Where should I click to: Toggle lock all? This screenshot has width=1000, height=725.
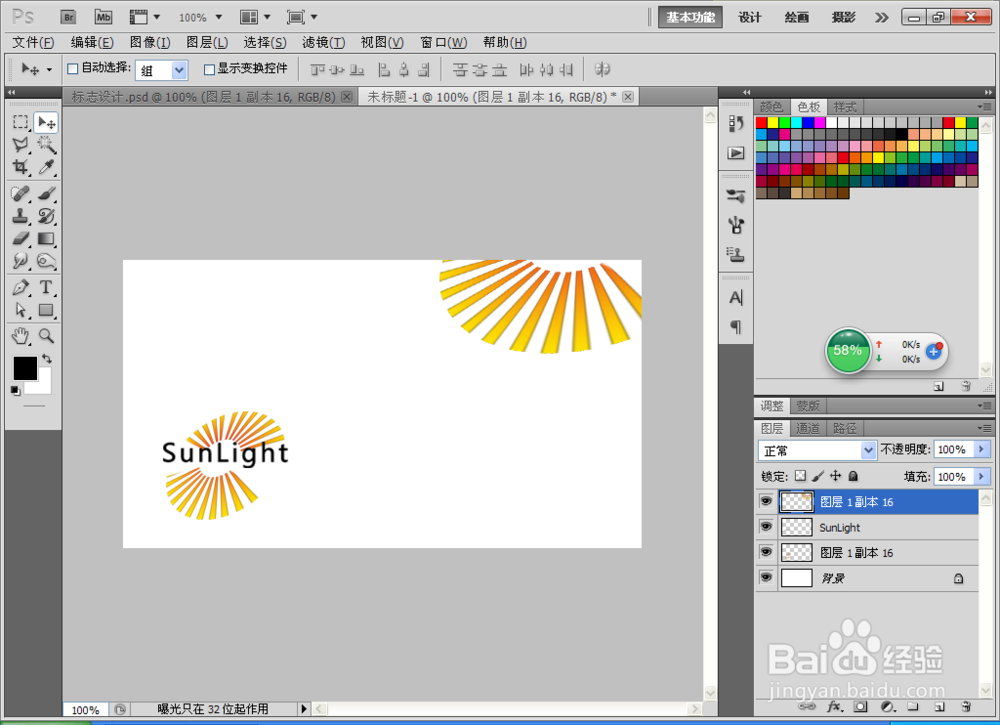coord(853,476)
